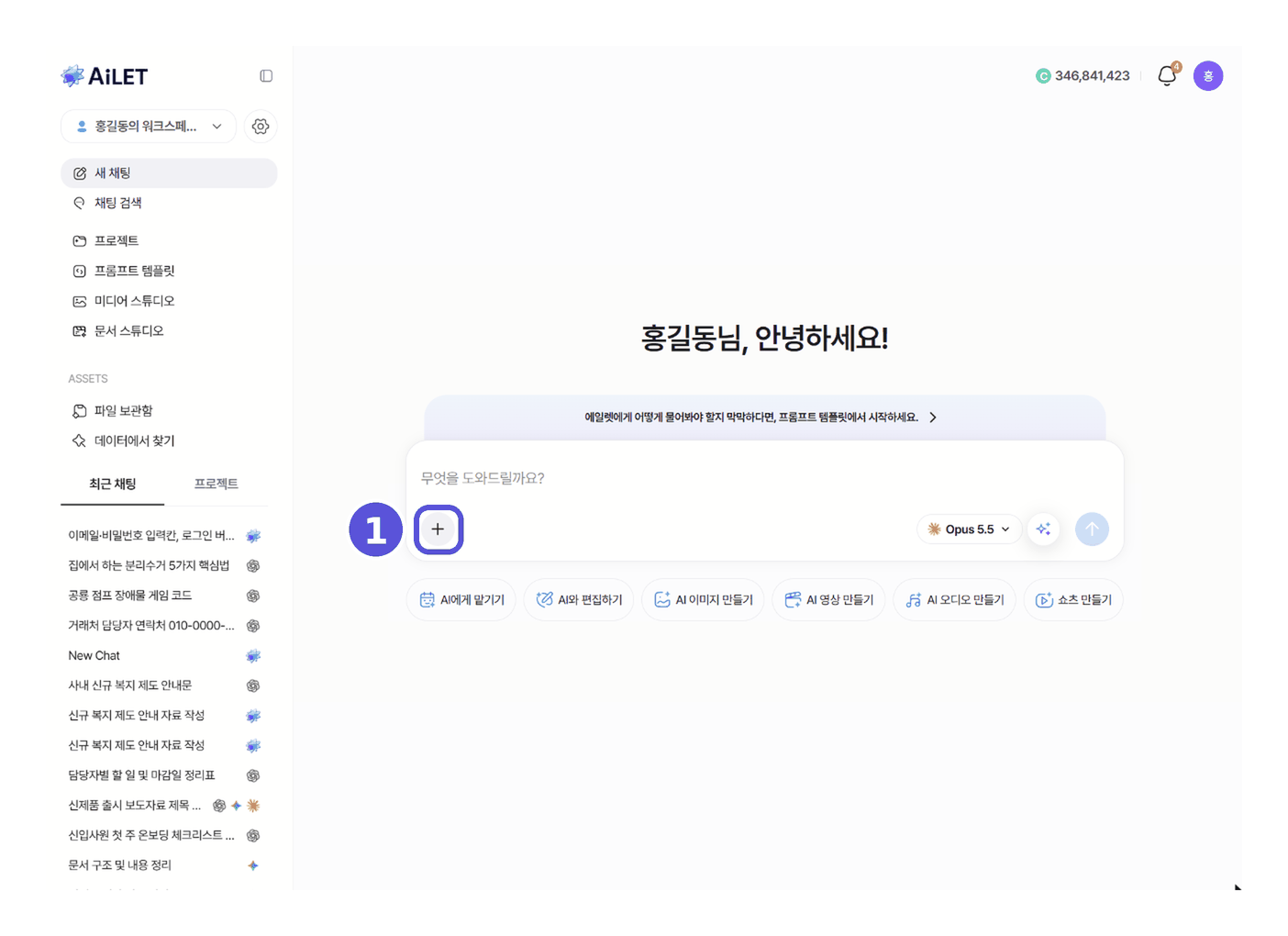Open chat 거래처 담당자 연락처 010-0000-...
The width and height of the screenshot is (1288, 936).
pyautogui.click(x=151, y=626)
